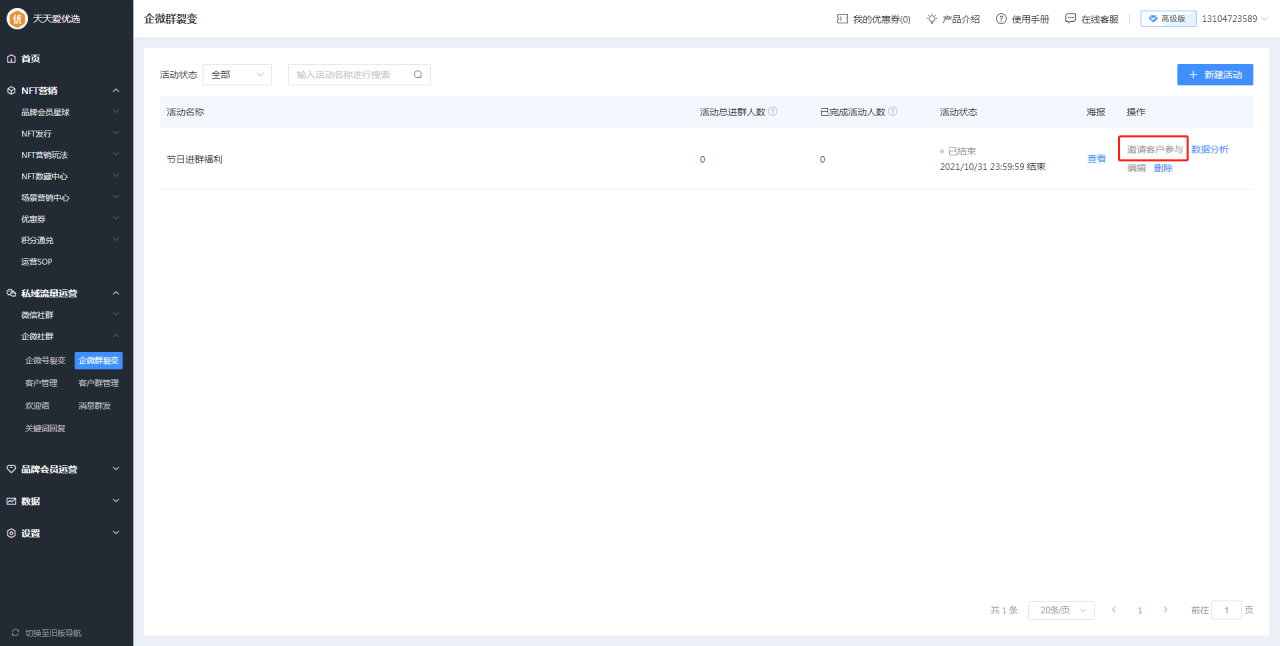Click the 产品介绍 lightbulb icon
Screen dimensions: 1280x646
(x=932, y=19)
